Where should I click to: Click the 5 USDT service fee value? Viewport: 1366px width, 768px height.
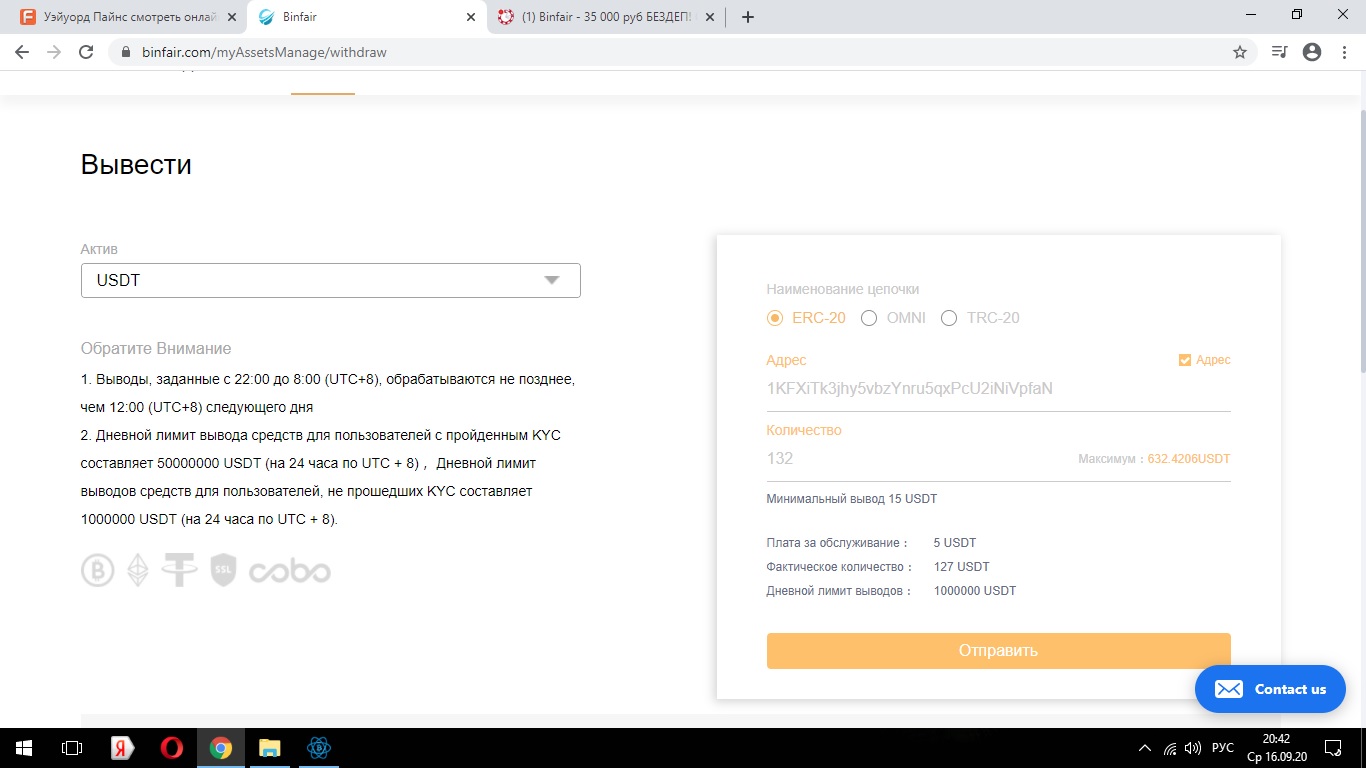(955, 543)
